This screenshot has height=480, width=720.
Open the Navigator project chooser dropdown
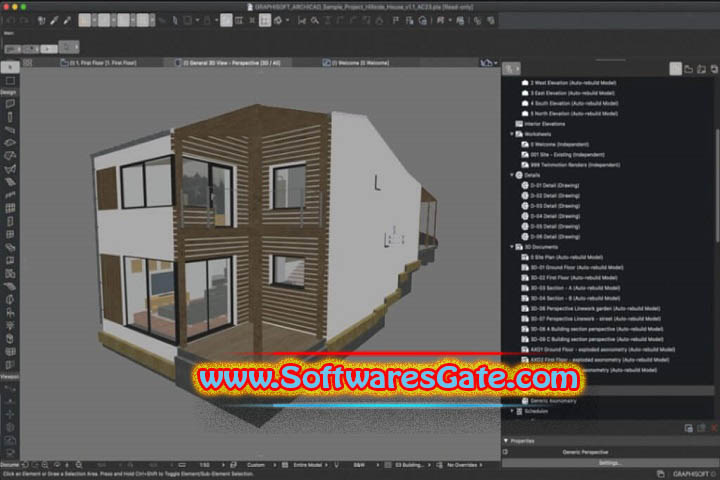click(511, 69)
